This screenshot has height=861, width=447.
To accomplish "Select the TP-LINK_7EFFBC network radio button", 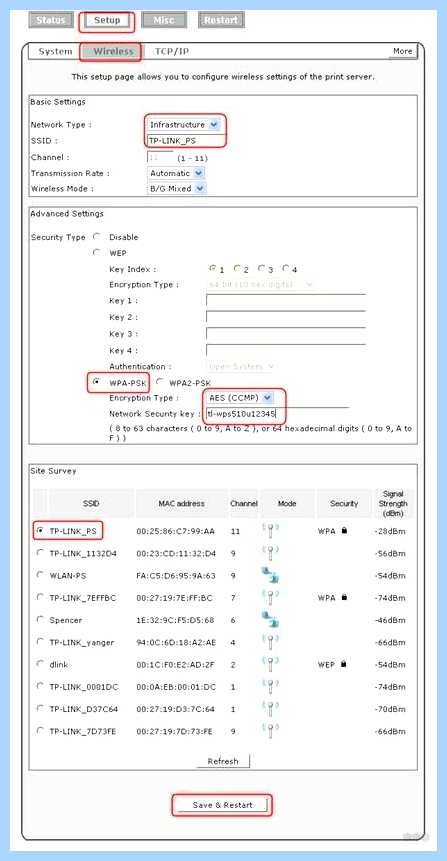I will point(40,597).
